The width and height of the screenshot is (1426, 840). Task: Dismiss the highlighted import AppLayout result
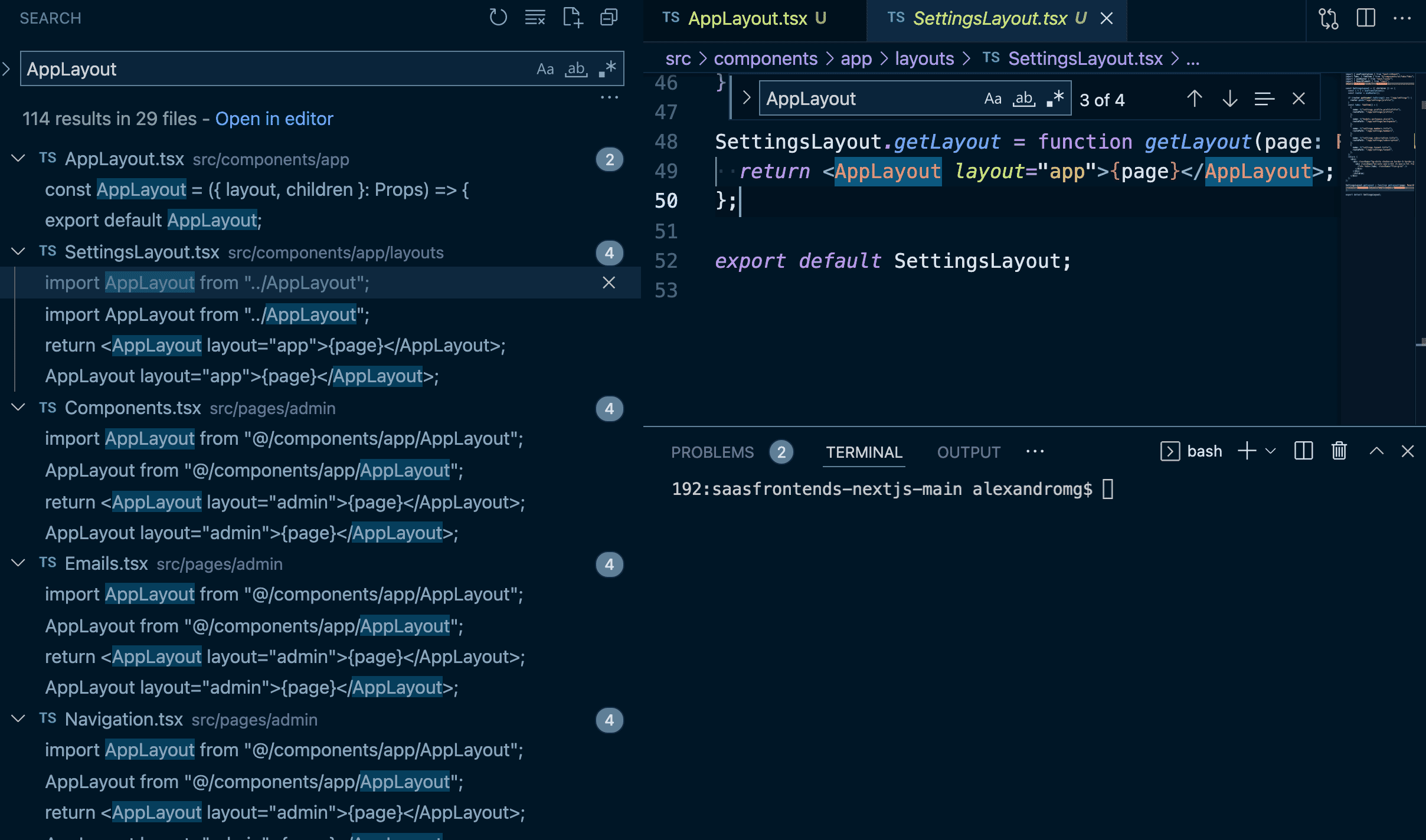[x=609, y=283]
